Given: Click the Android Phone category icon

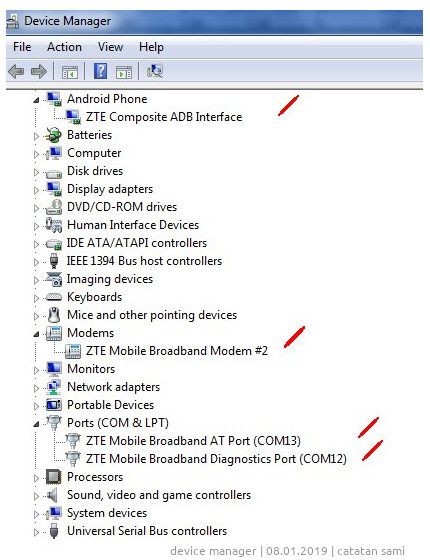Looking at the screenshot, I should pyautogui.click(x=54, y=99).
